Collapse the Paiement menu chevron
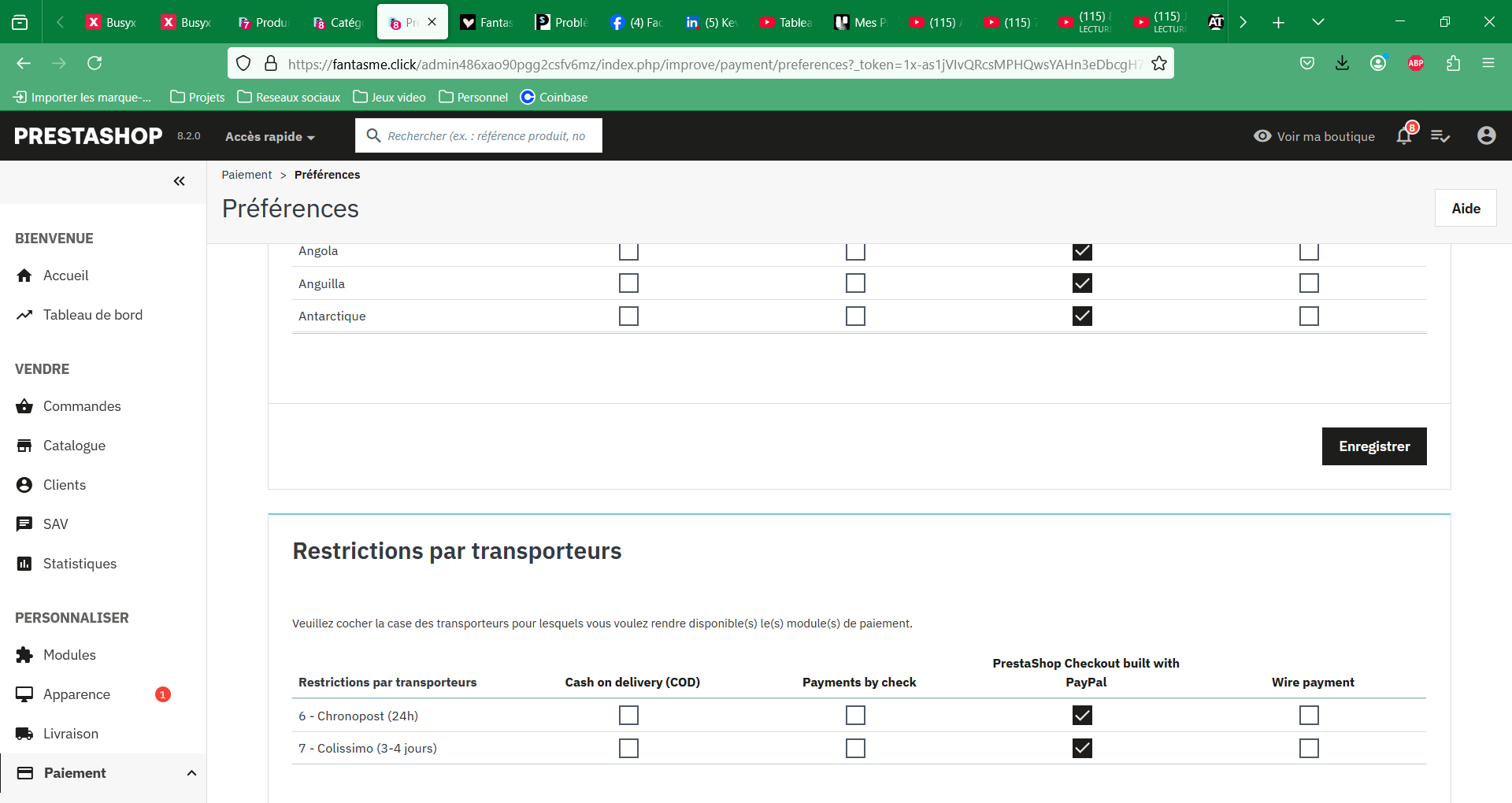Screen dimensions: 1512x803 [x=191, y=773]
